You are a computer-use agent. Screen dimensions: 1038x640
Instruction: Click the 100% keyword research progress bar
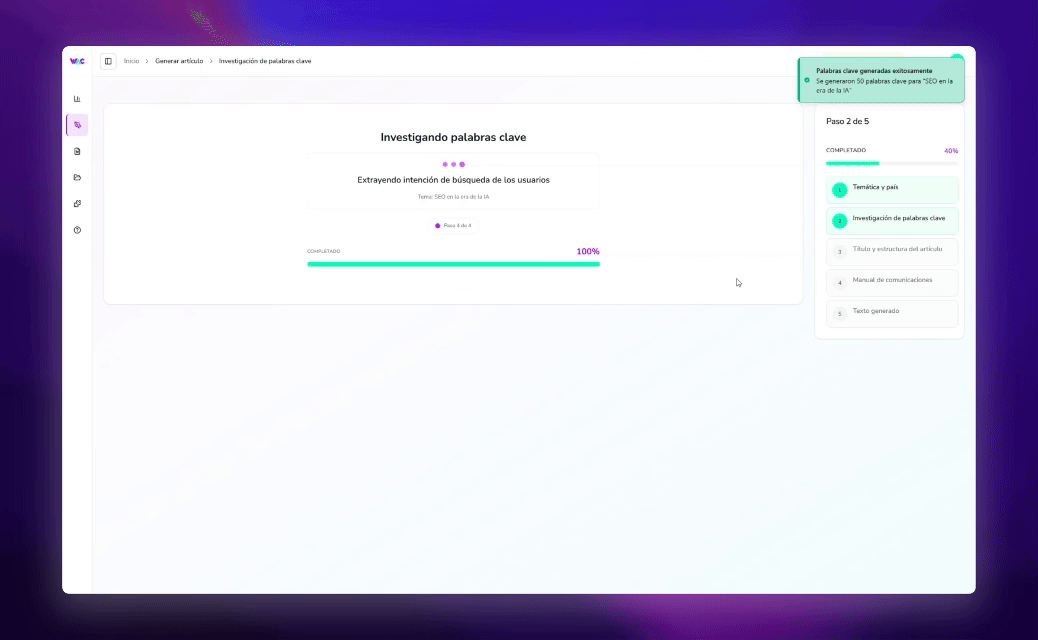tap(453, 264)
